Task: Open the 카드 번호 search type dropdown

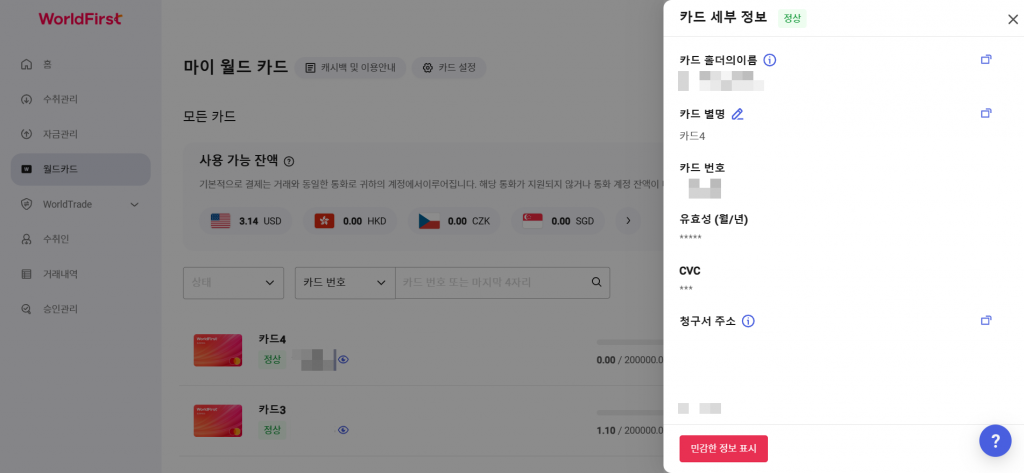Action: click(x=345, y=283)
